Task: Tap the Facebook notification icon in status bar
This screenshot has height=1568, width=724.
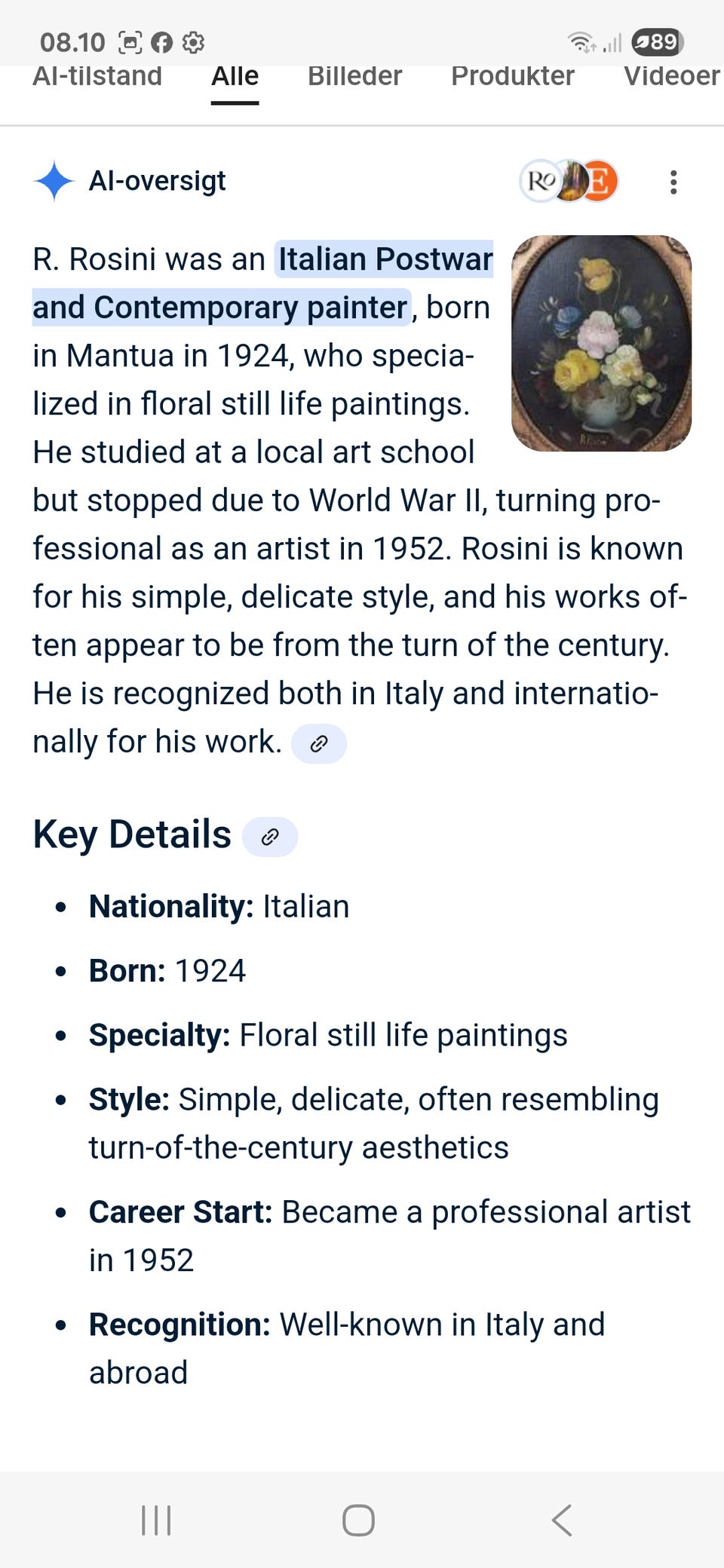Action: tap(161, 43)
